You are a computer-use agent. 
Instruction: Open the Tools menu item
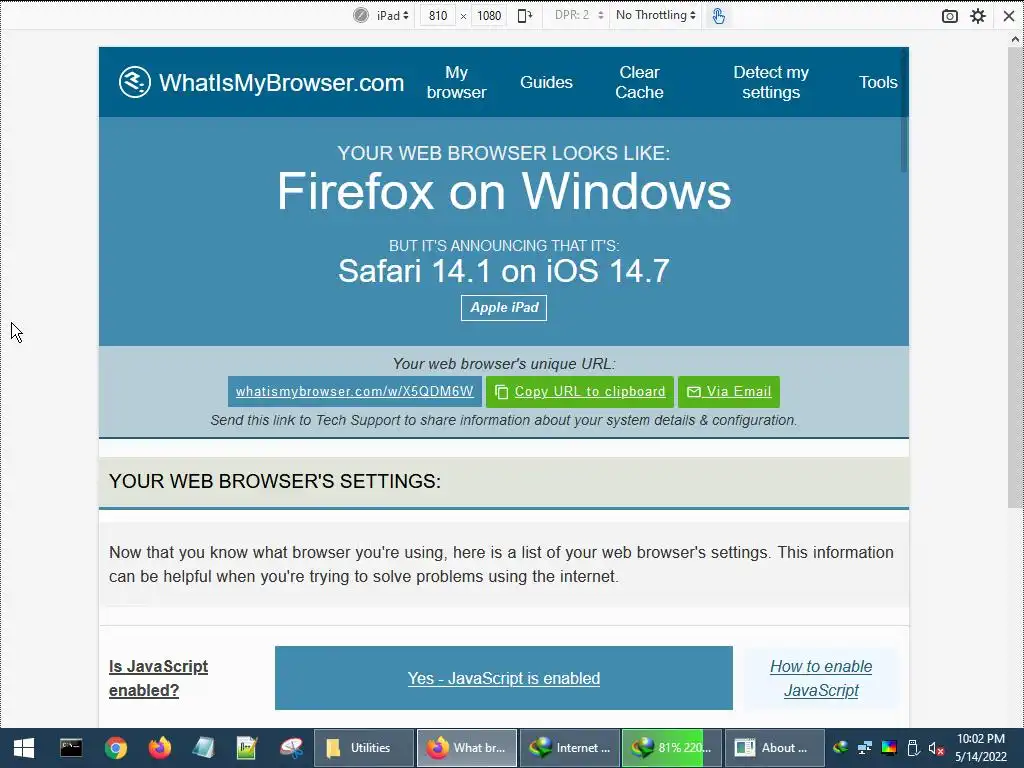click(878, 82)
